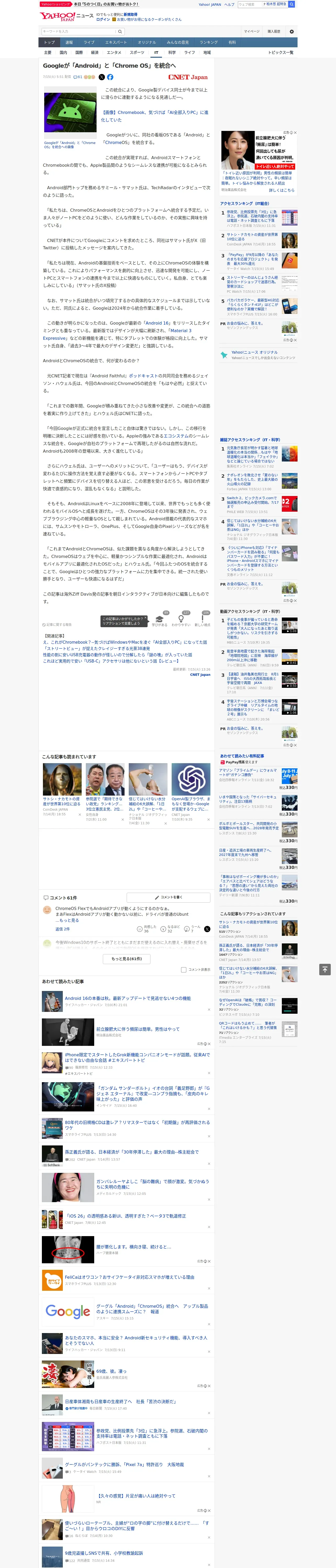
Task: Open Chromebook 'AI全部入りPC' image link
Action: tap(154, 116)
